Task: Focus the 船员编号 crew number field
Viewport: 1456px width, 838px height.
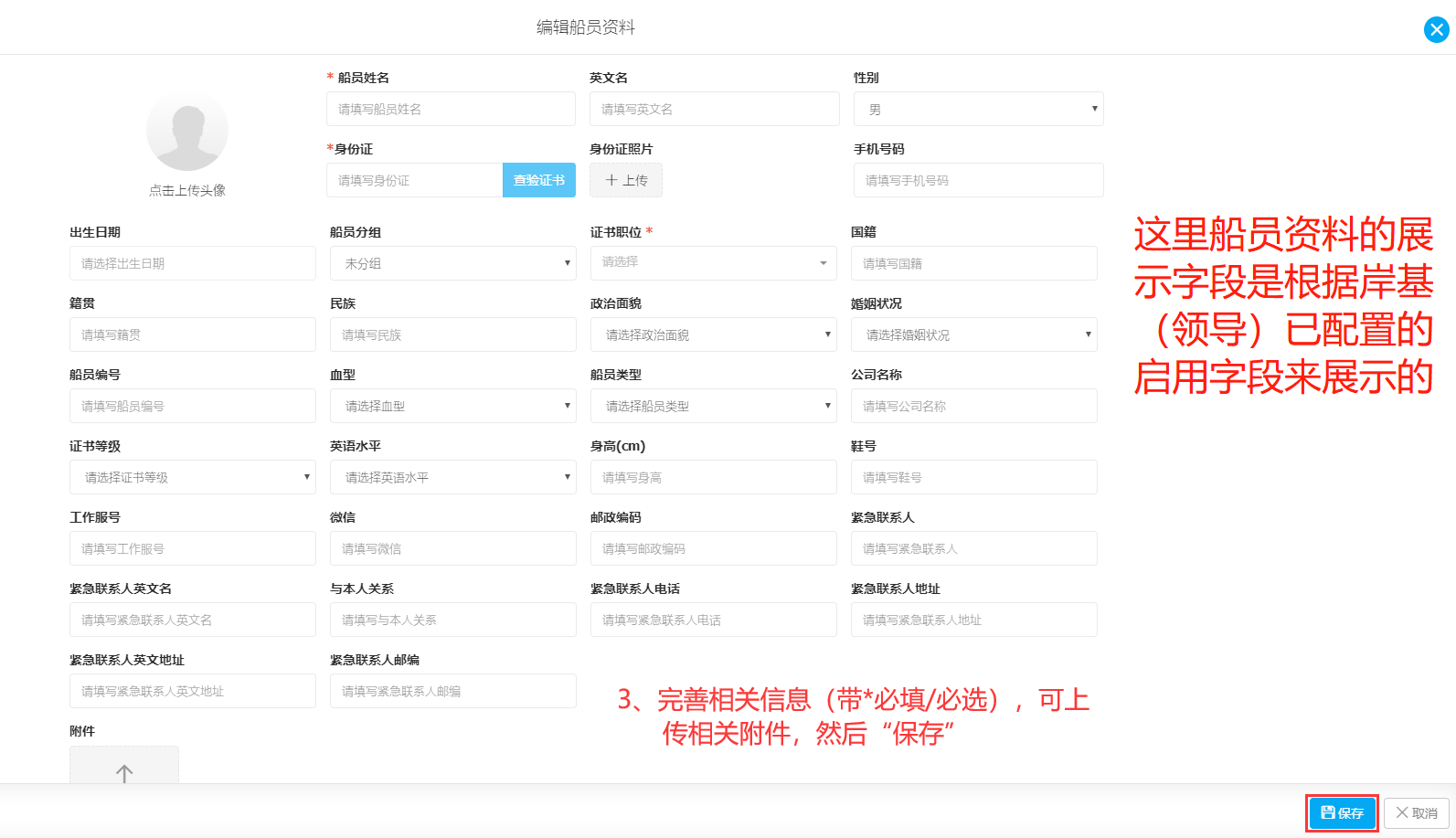Action: pyautogui.click(x=193, y=406)
